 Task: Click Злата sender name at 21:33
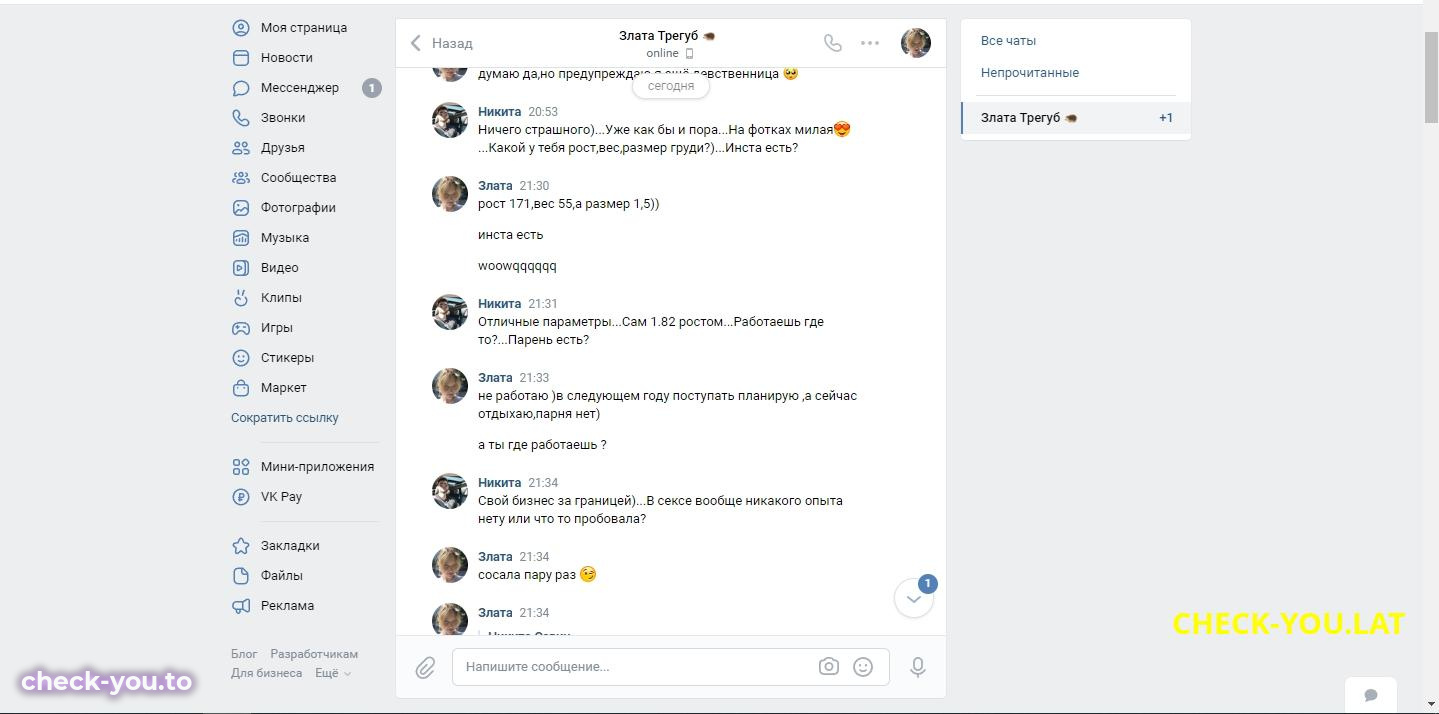tap(495, 378)
